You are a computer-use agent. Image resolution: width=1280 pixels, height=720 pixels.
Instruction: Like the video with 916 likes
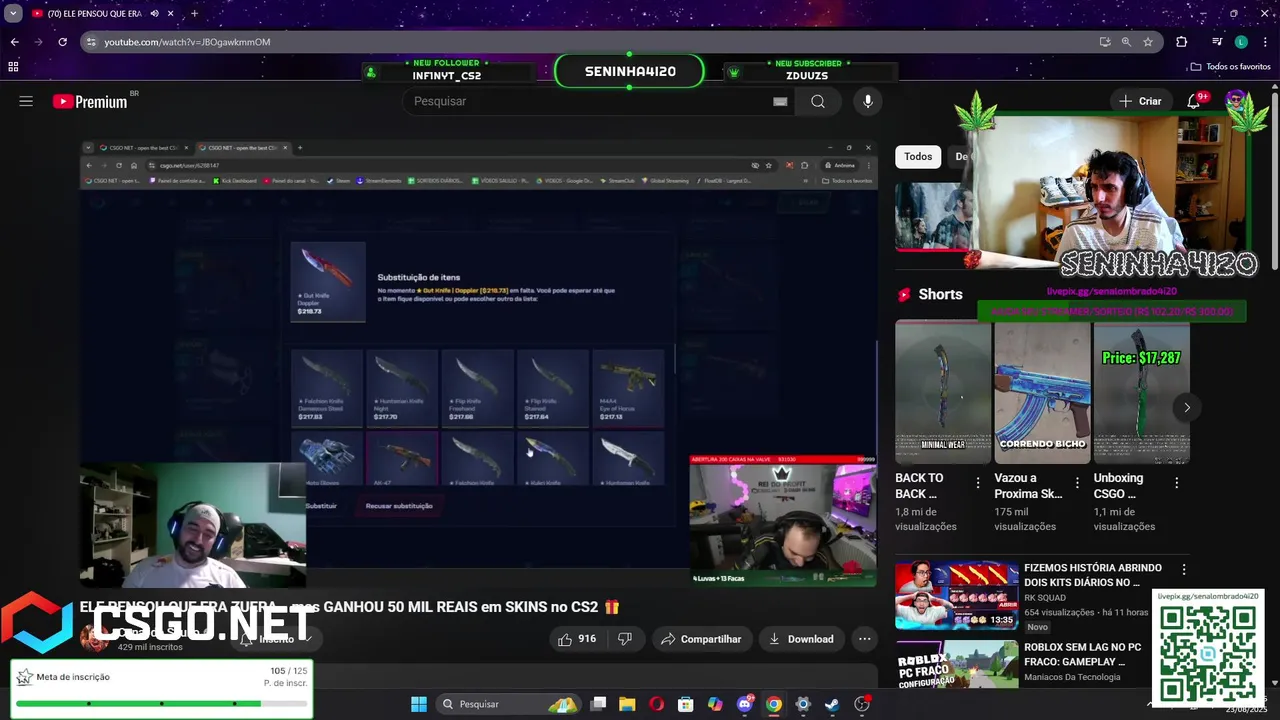click(x=577, y=639)
